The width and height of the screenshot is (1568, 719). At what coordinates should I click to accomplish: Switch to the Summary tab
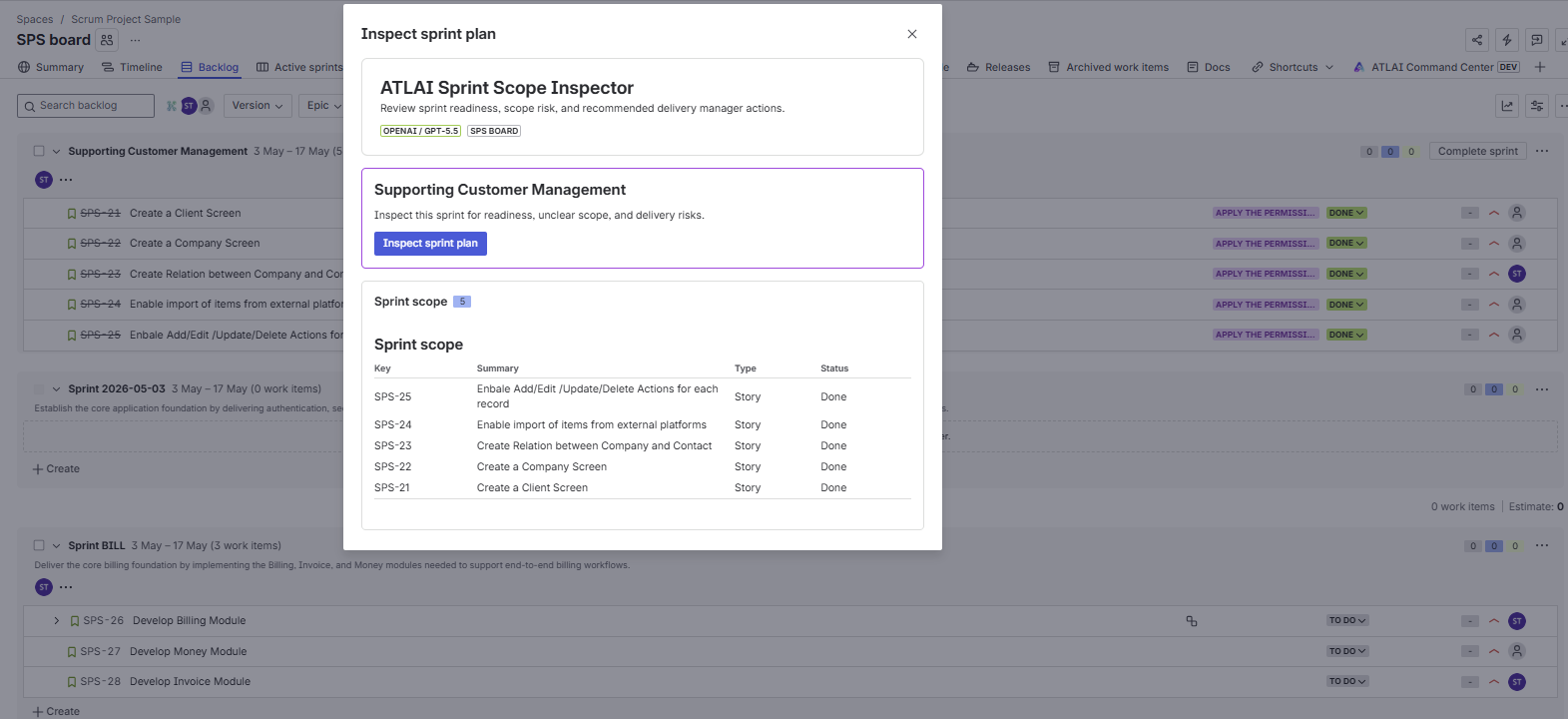click(x=51, y=67)
